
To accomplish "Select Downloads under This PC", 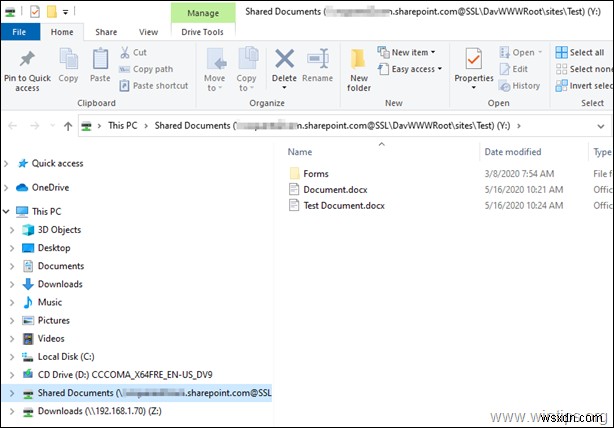I will click(x=60, y=284).
